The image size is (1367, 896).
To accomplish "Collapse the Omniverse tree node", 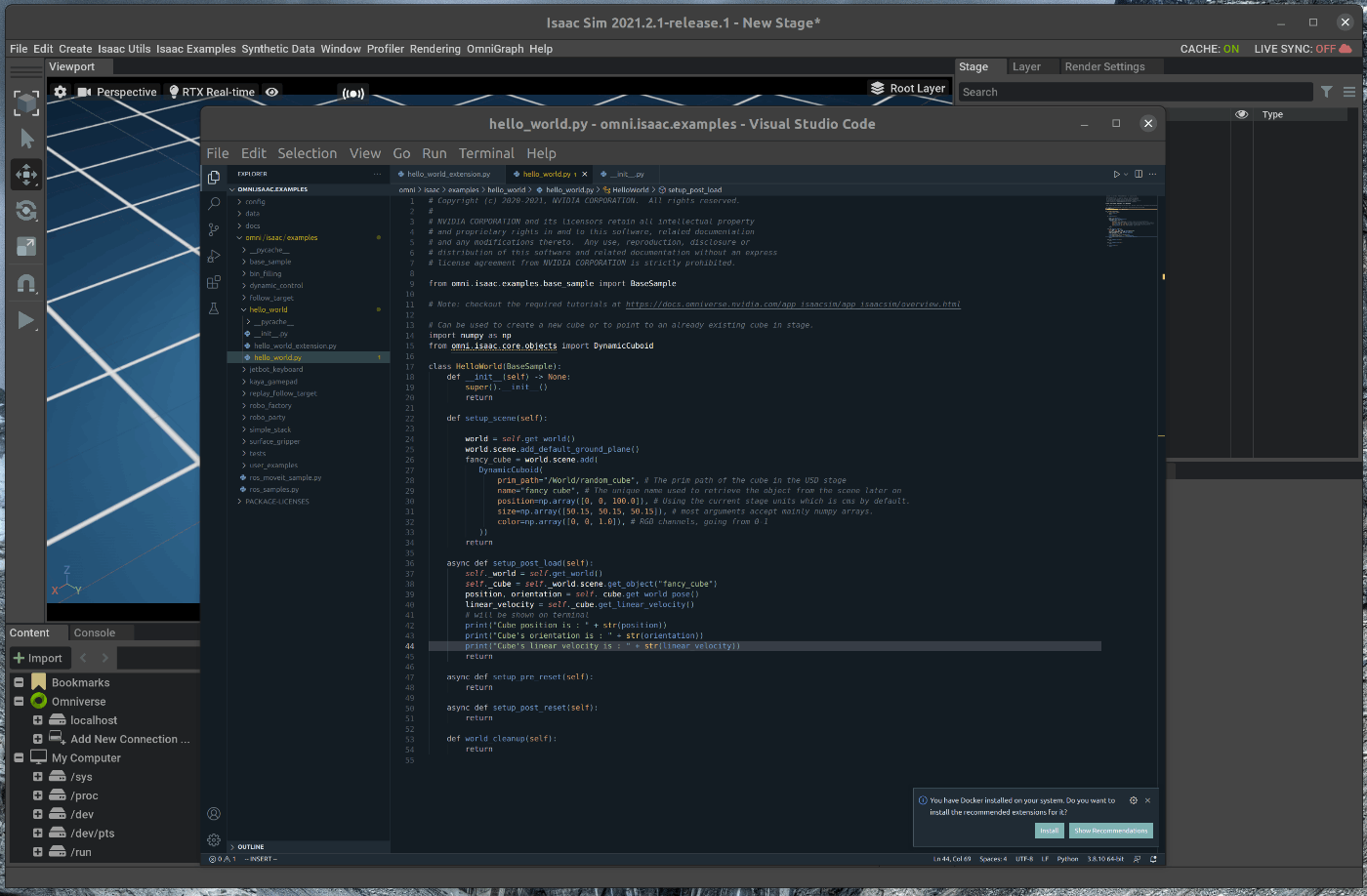I will [19, 701].
